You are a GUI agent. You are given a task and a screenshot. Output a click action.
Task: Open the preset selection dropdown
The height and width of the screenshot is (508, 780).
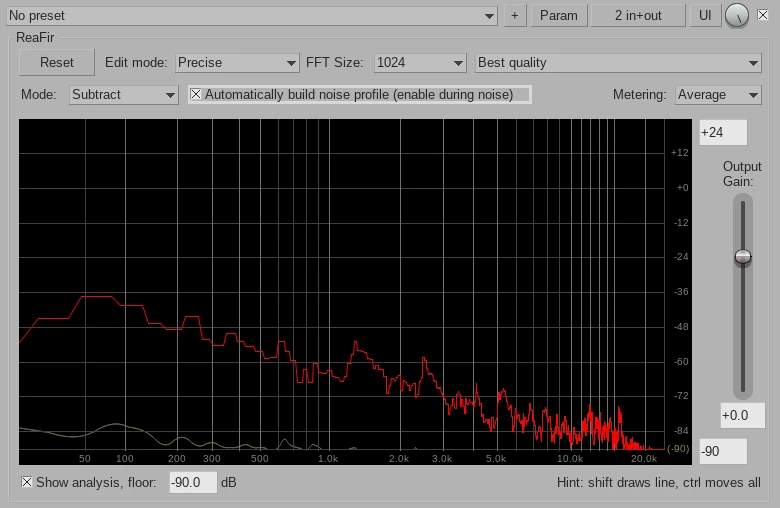point(250,16)
